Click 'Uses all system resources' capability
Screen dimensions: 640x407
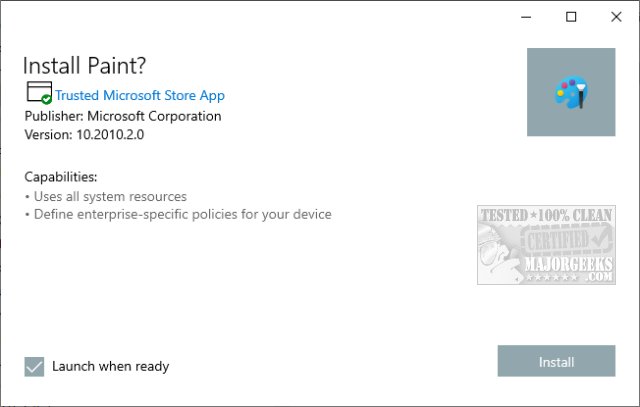[x=110, y=196]
